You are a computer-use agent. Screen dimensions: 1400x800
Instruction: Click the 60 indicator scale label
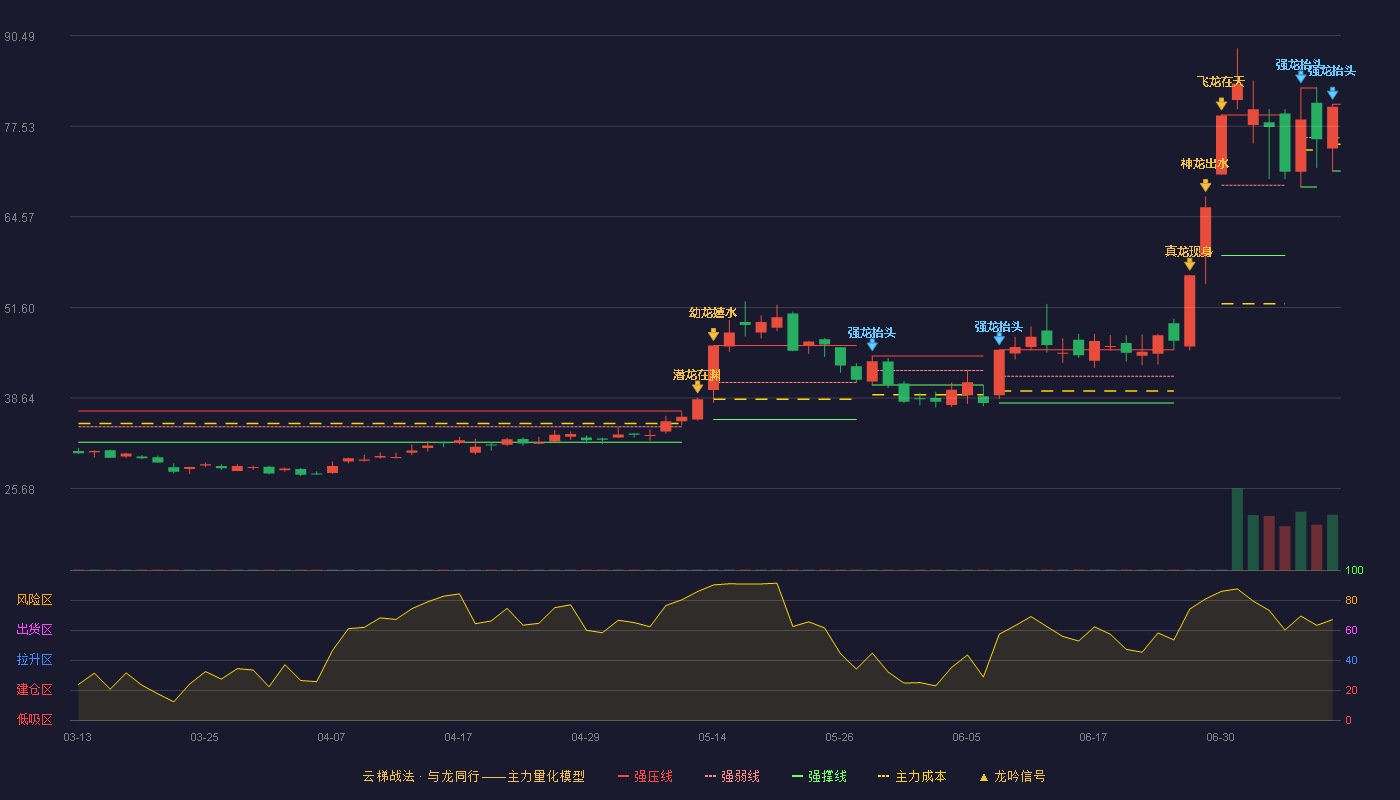tap(1351, 631)
